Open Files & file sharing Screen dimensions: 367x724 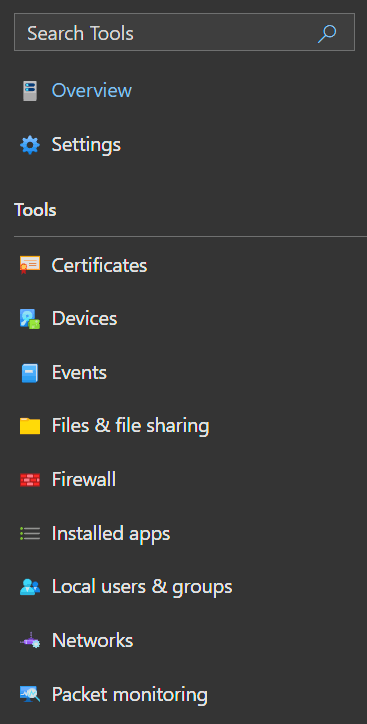131,426
